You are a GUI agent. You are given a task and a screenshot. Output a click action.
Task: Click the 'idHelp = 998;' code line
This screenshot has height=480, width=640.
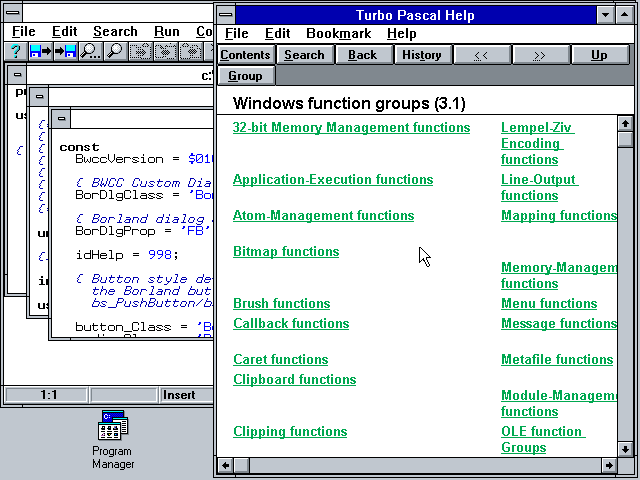(x=127, y=255)
